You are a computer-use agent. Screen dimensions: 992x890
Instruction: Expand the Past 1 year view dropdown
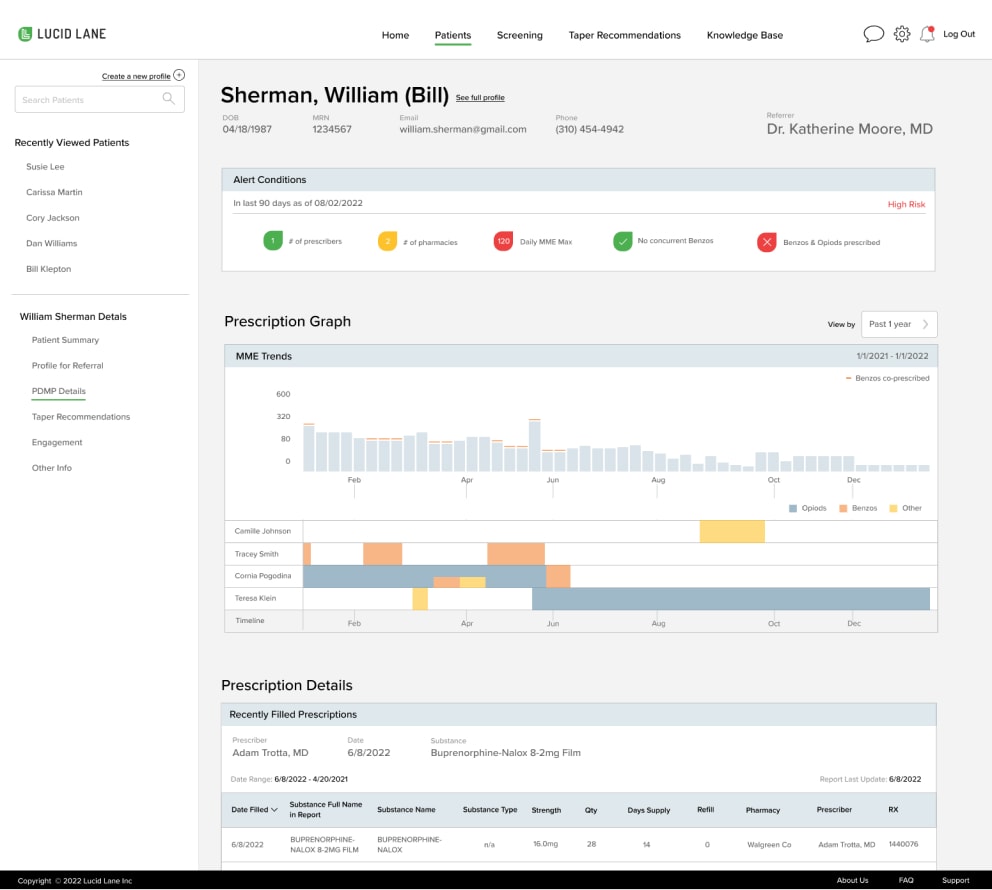[x=899, y=324]
